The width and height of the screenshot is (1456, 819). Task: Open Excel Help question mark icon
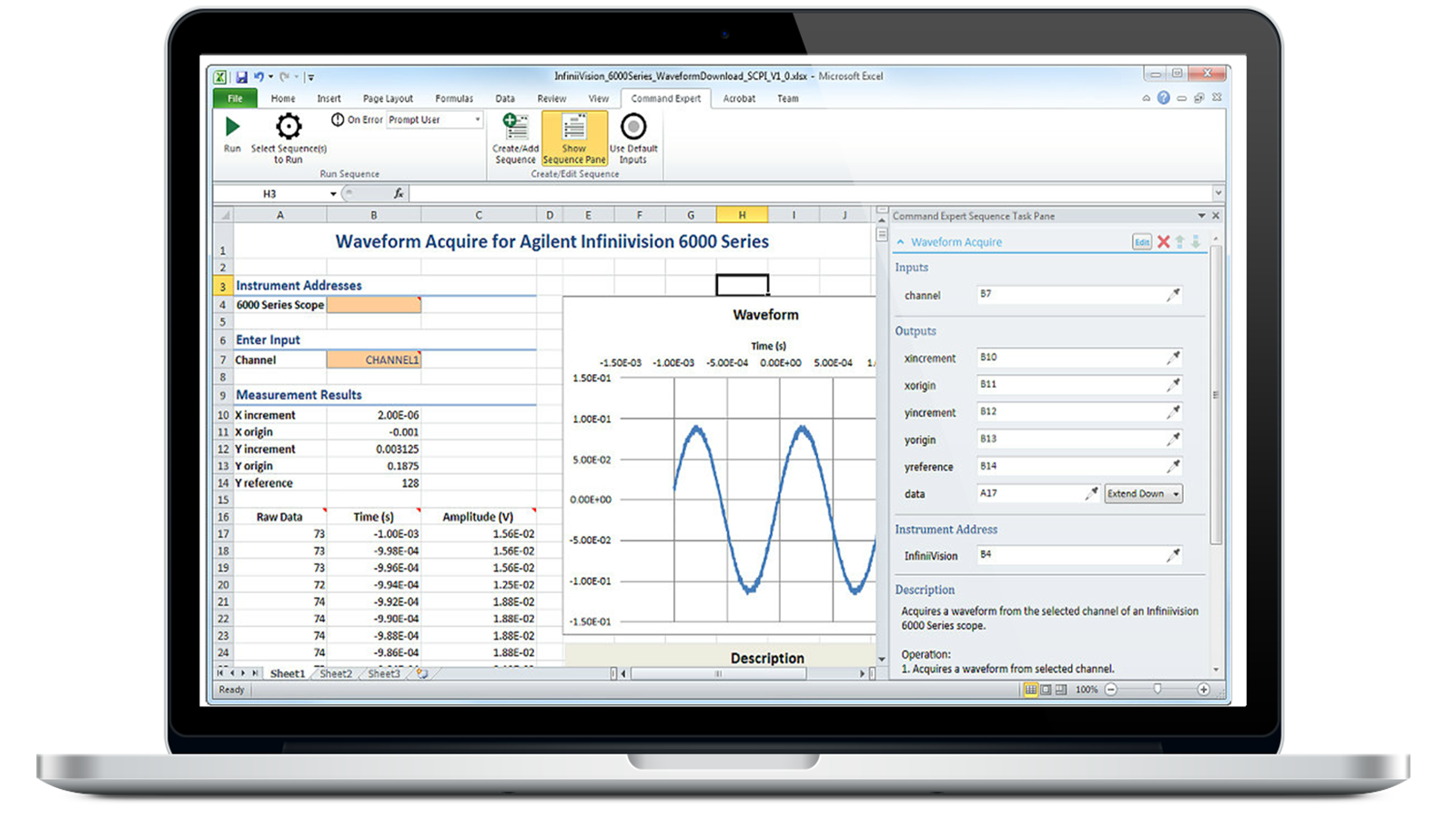pos(1163,98)
